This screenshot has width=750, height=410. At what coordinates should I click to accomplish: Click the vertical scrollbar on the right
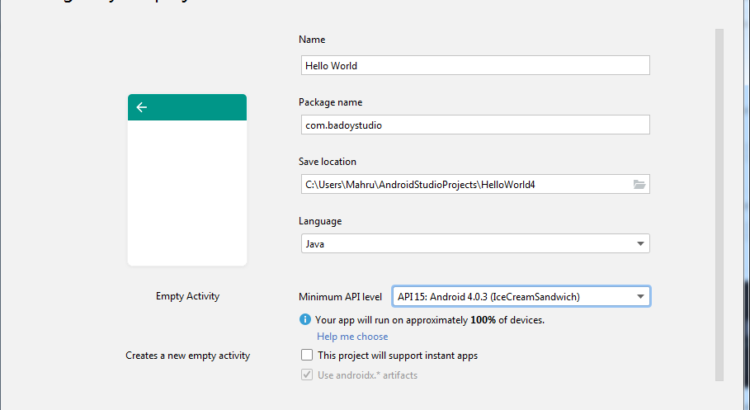[x=718, y=200]
